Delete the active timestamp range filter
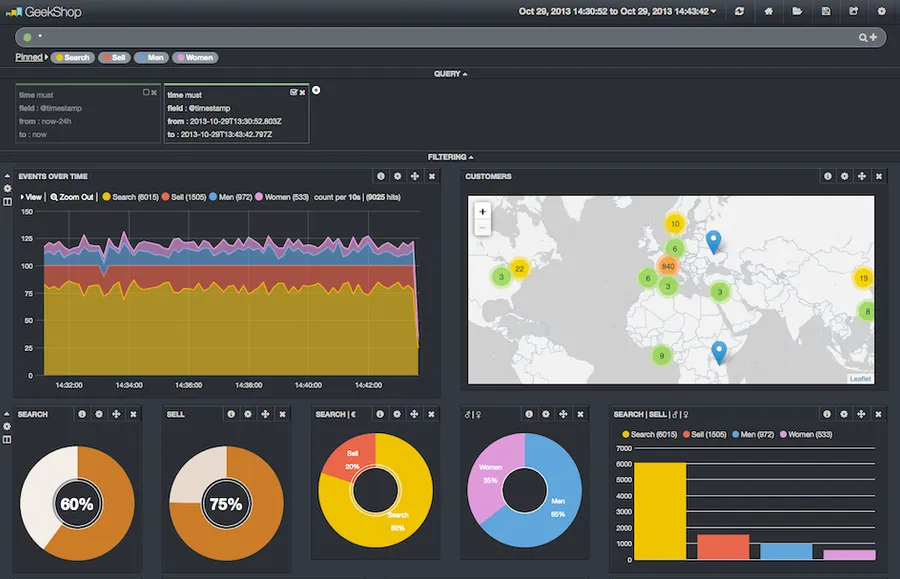Image resolution: width=900 pixels, height=579 pixels. point(302,92)
